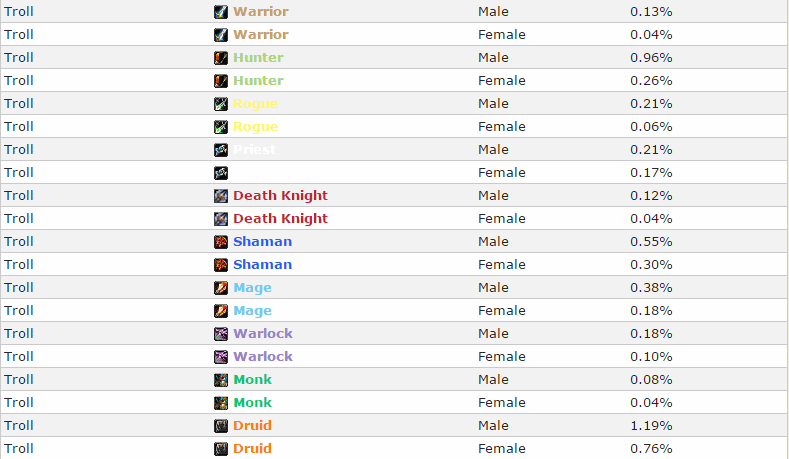Click the Druid link in Female row
This screenshot has height=459, width=789.
[252, 448]
